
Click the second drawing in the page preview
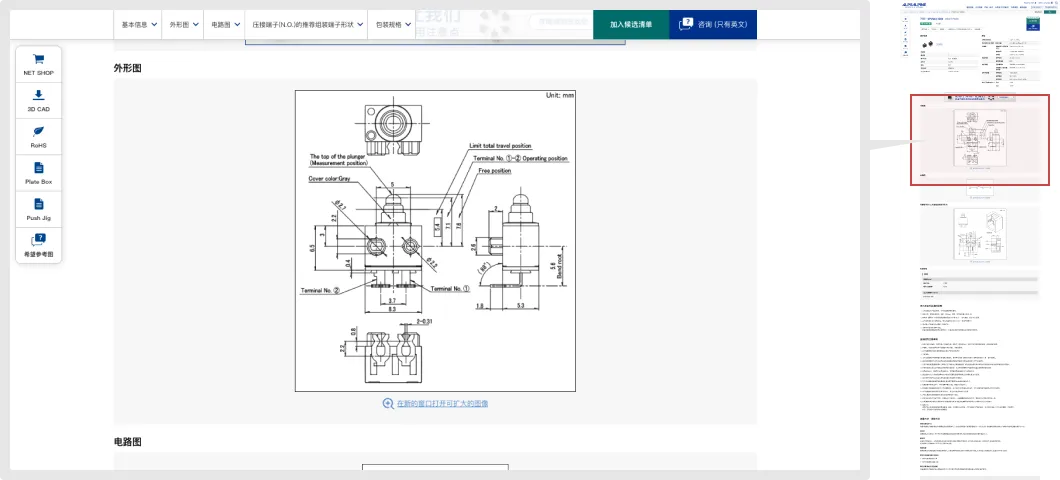979,237
